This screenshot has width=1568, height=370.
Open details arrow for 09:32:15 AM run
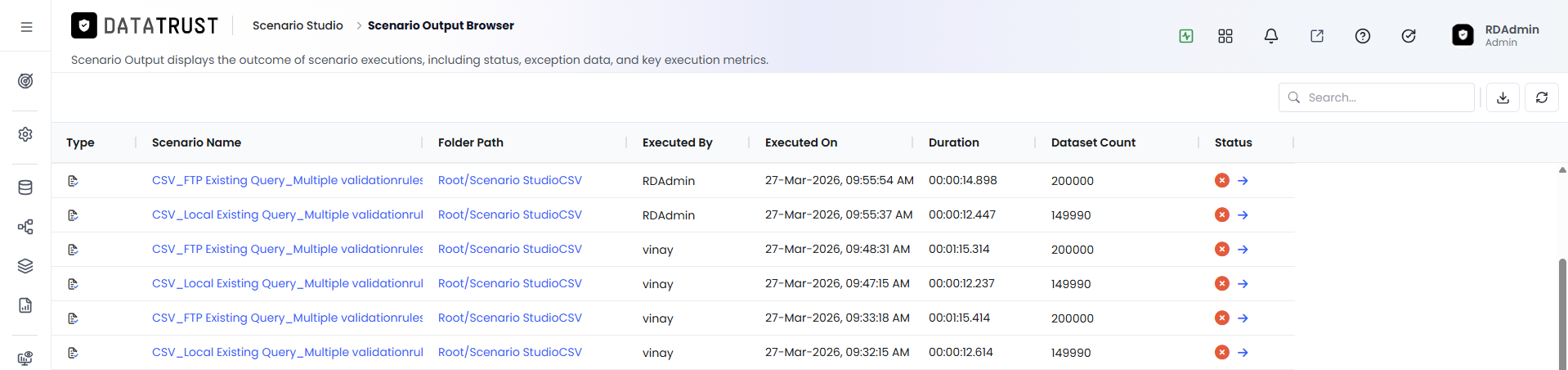1243,353
